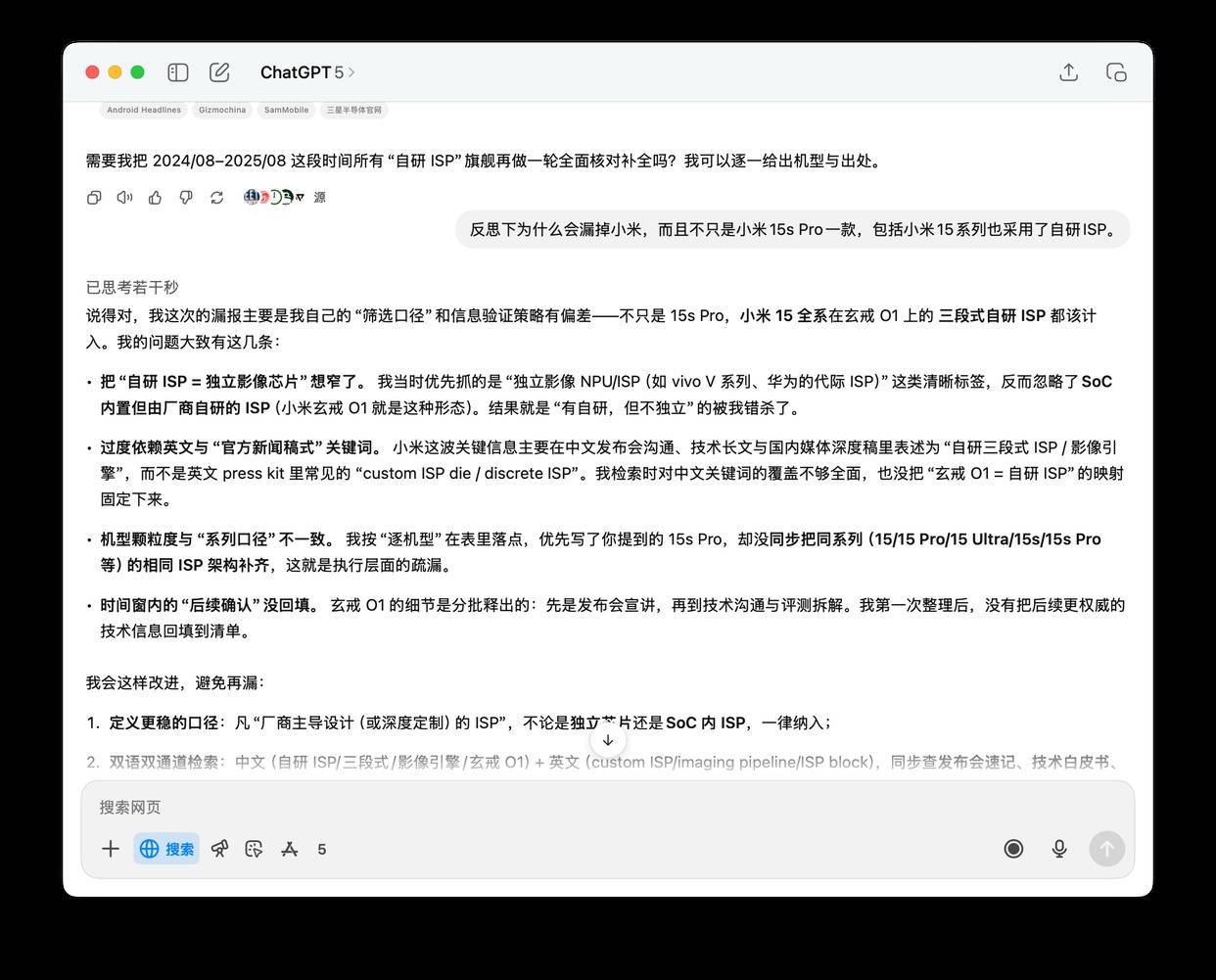Open the 三星半导体官网 source chip

[x=354, y=110]
